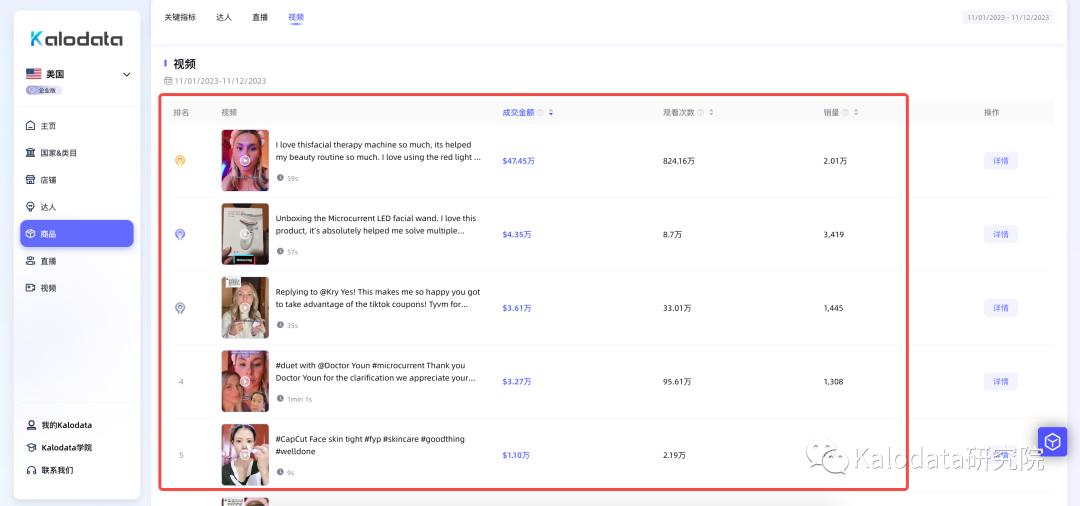Screen dimensions: 1080x506
Task: Click the video icon beside sidebar 视频
Action: [30, 288]
